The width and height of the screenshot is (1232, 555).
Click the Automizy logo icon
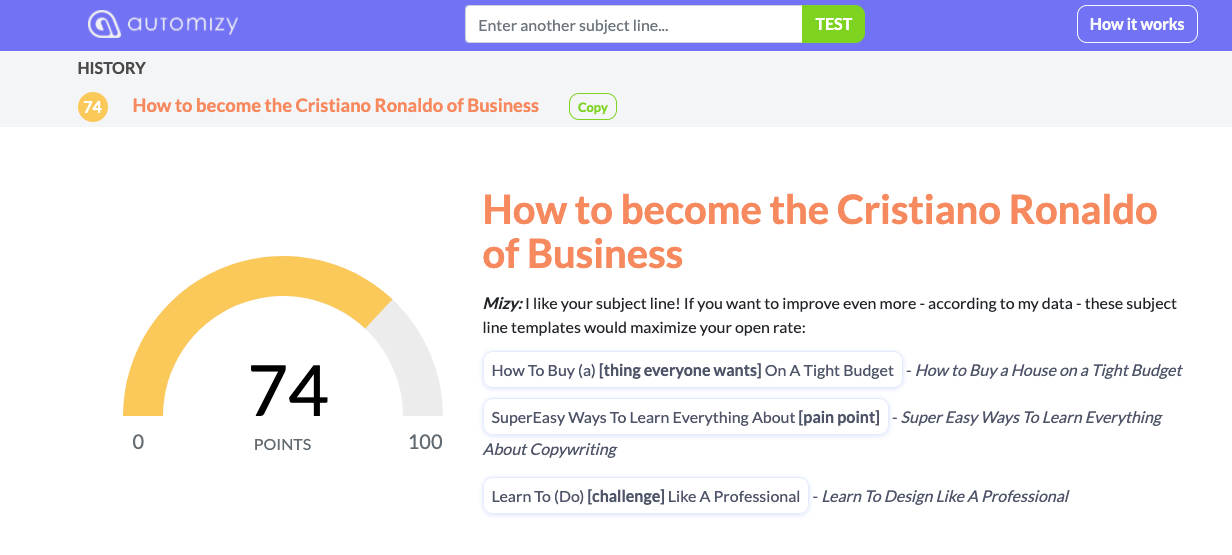tap(104, 24)
